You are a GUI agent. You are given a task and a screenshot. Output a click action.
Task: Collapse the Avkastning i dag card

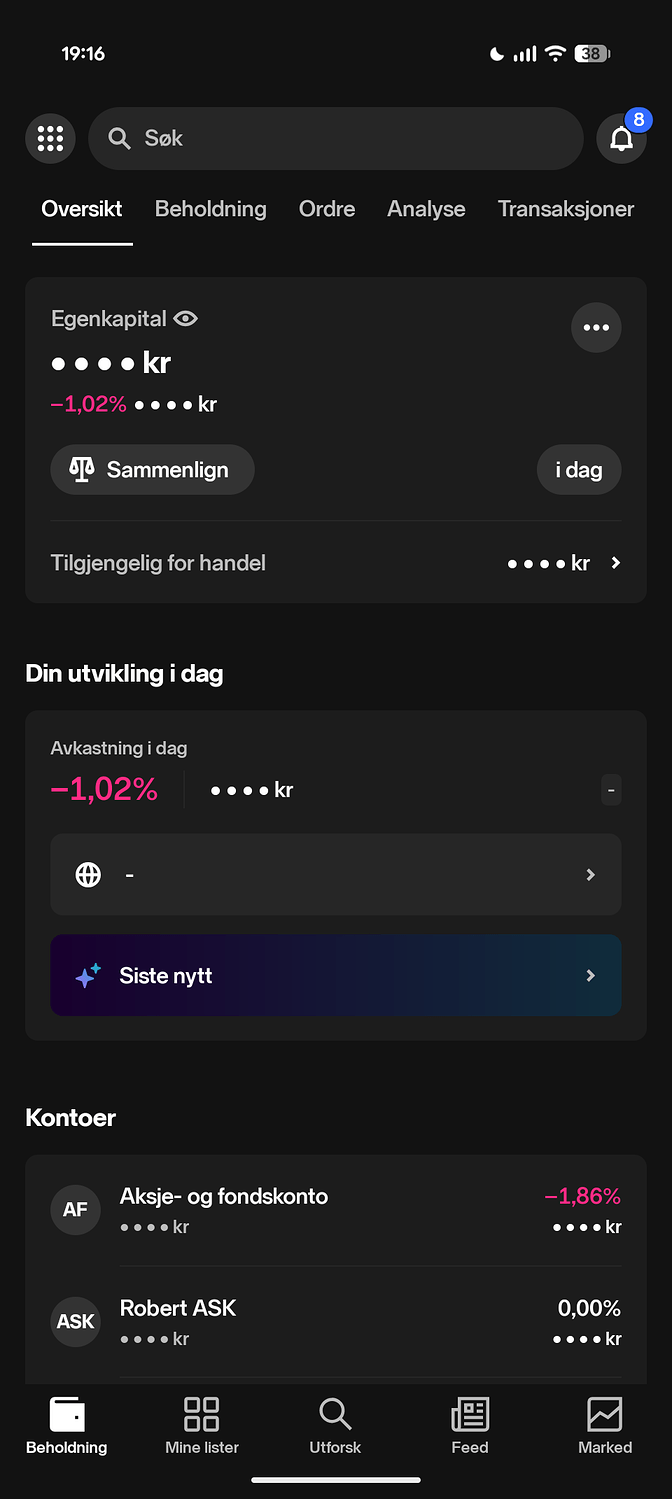click(611, 789)
